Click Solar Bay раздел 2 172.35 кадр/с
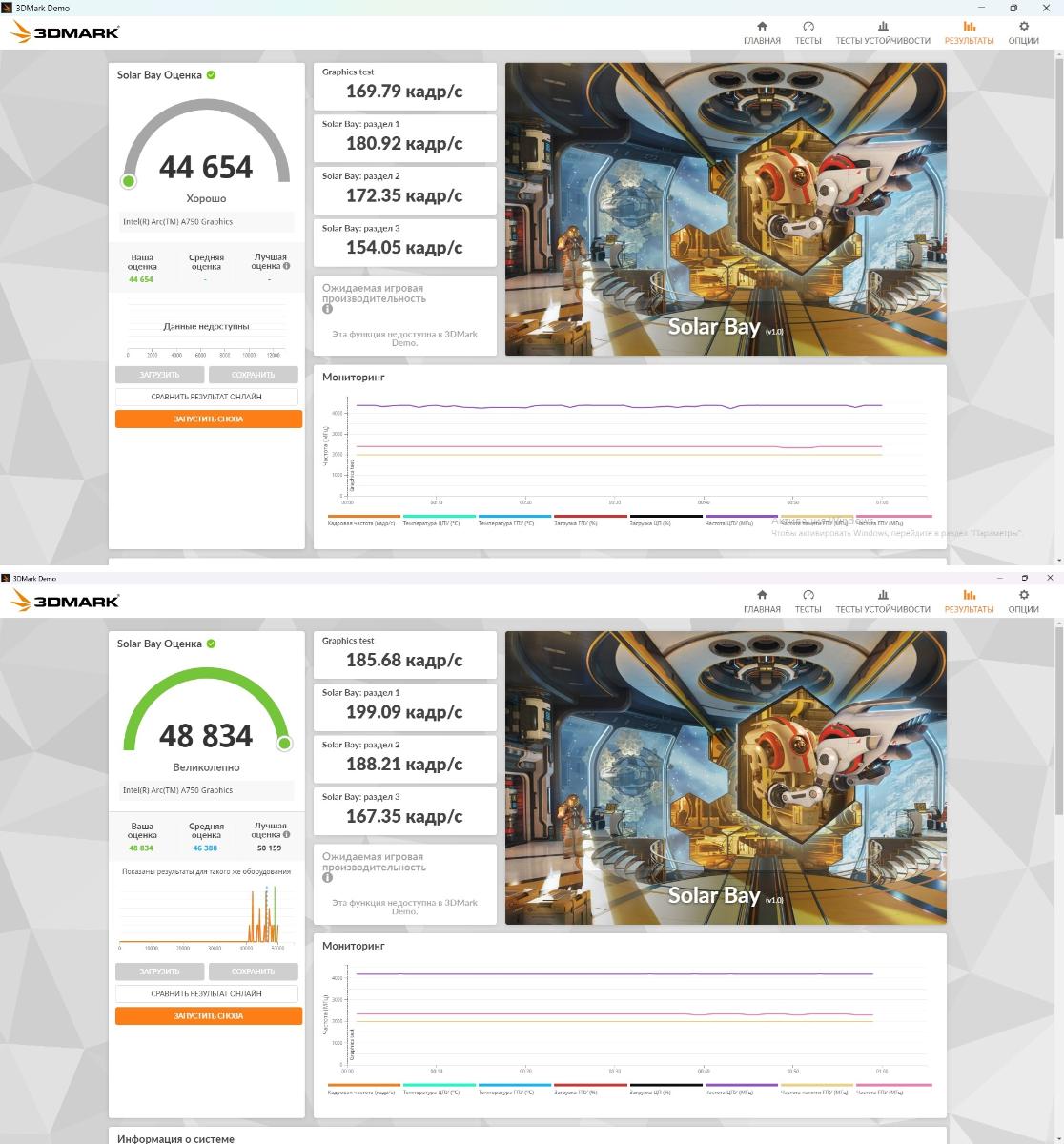Viewport: 1064px width, 1144px height. 405,190
